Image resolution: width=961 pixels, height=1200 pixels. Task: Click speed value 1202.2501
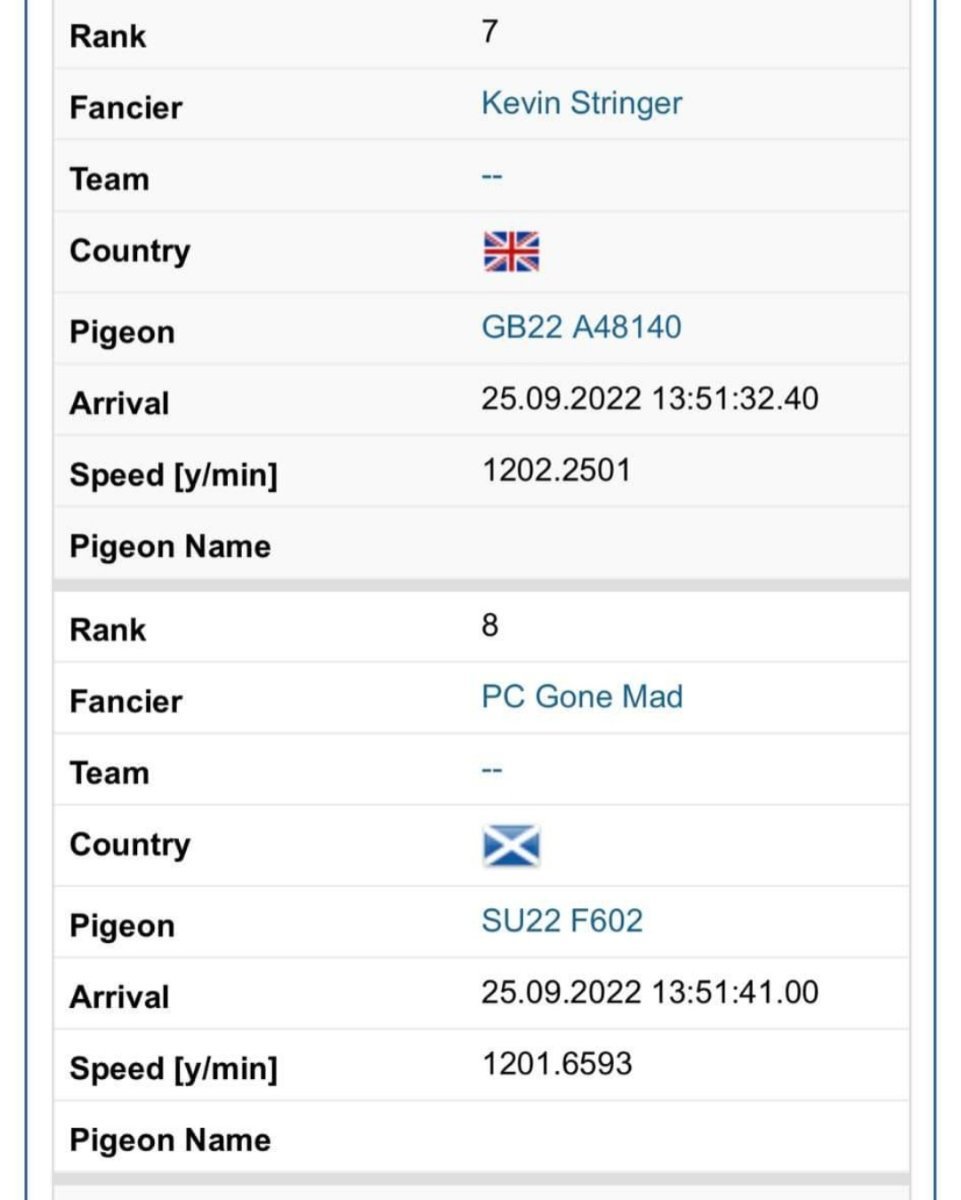pos(556,470)
